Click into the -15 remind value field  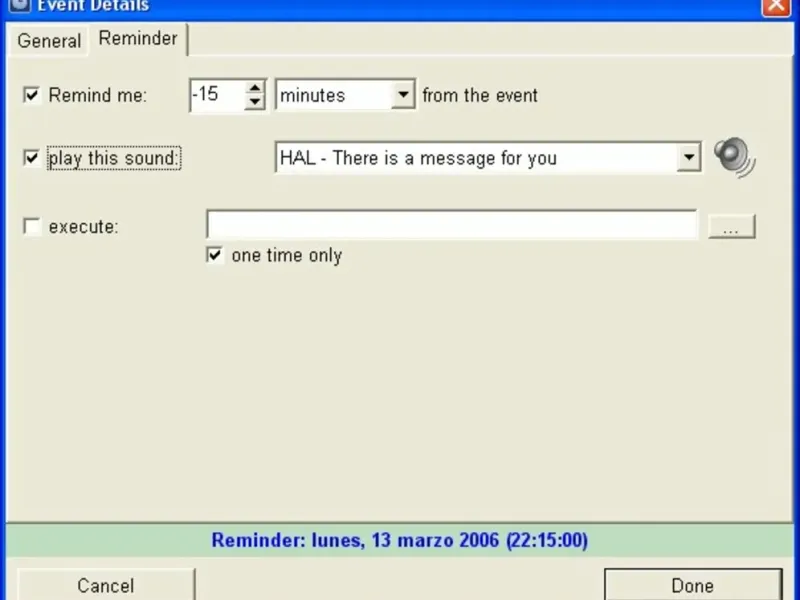(217, 95)
